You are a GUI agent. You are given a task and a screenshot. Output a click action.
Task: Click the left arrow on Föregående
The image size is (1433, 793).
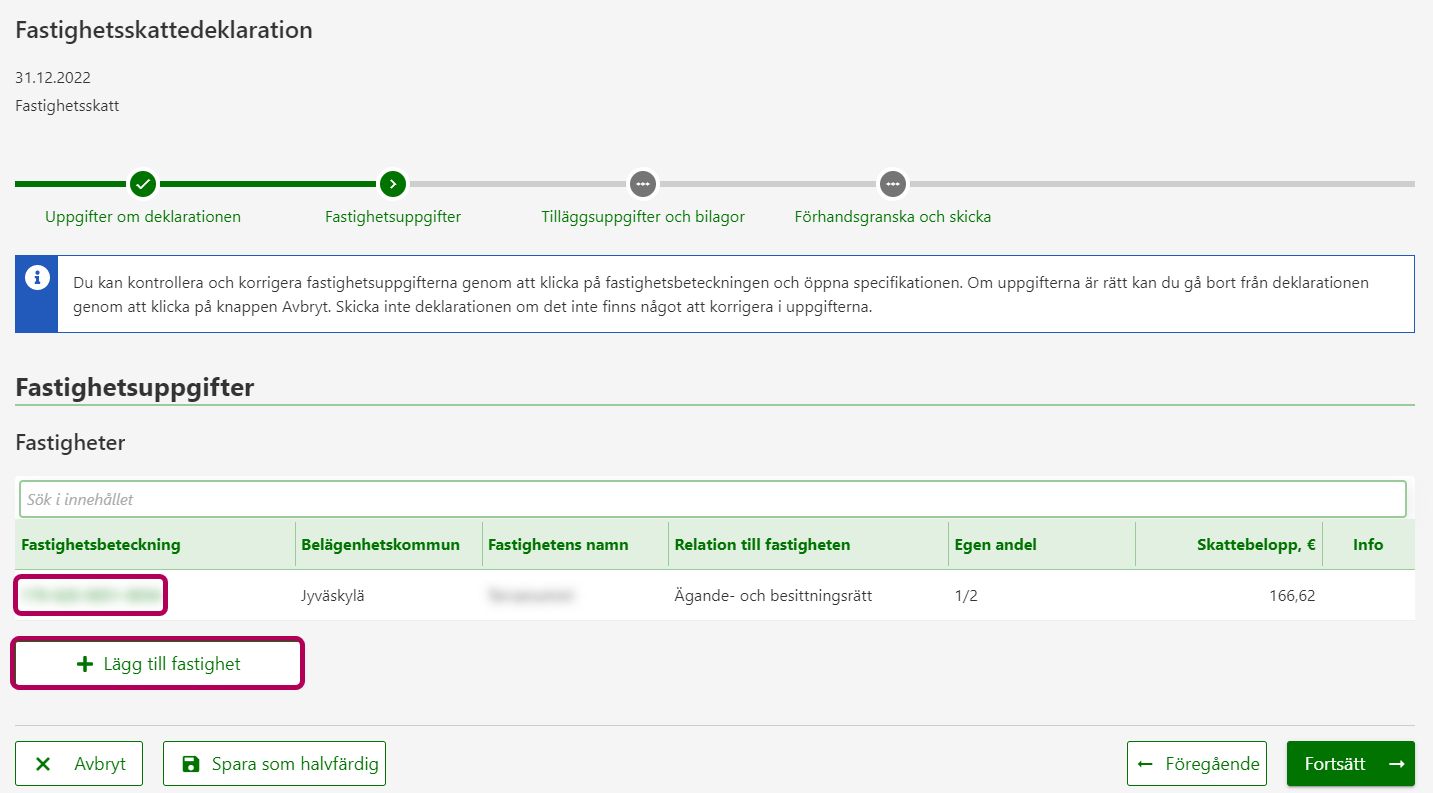[x=1145, y=764]
